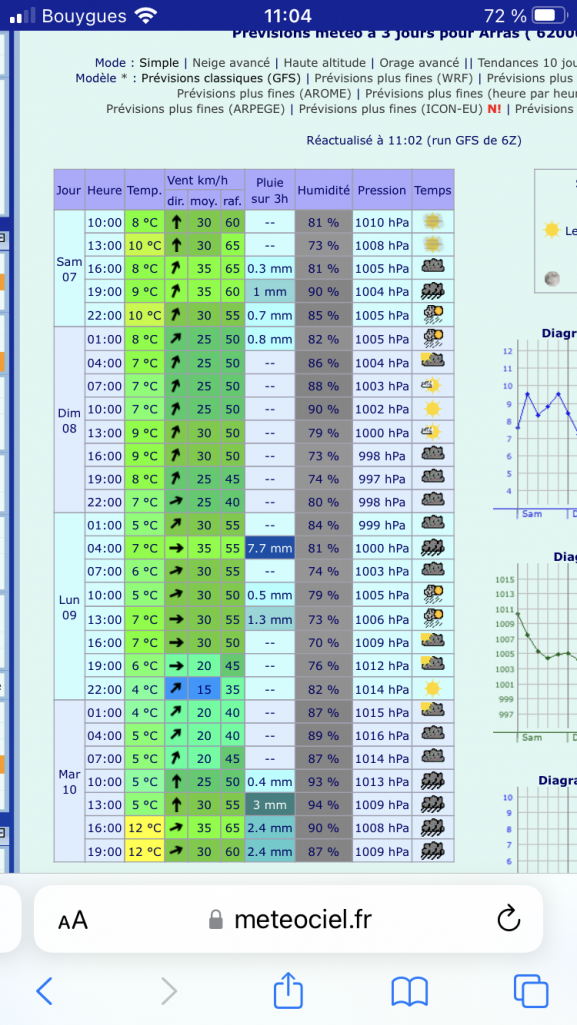Click the moon icon in legend box
This screenshot has width=577, height=1025.
coord(552,278)
